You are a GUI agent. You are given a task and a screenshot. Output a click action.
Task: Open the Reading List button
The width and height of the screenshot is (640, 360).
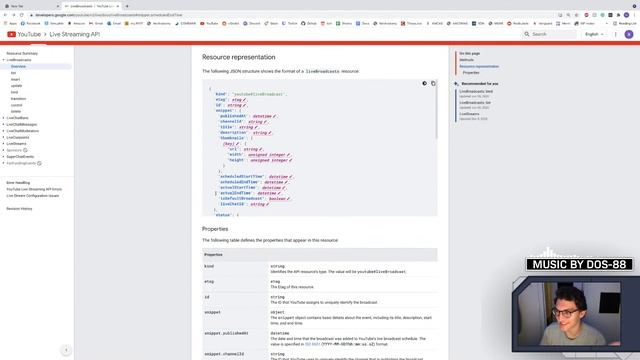click(624, 24)
